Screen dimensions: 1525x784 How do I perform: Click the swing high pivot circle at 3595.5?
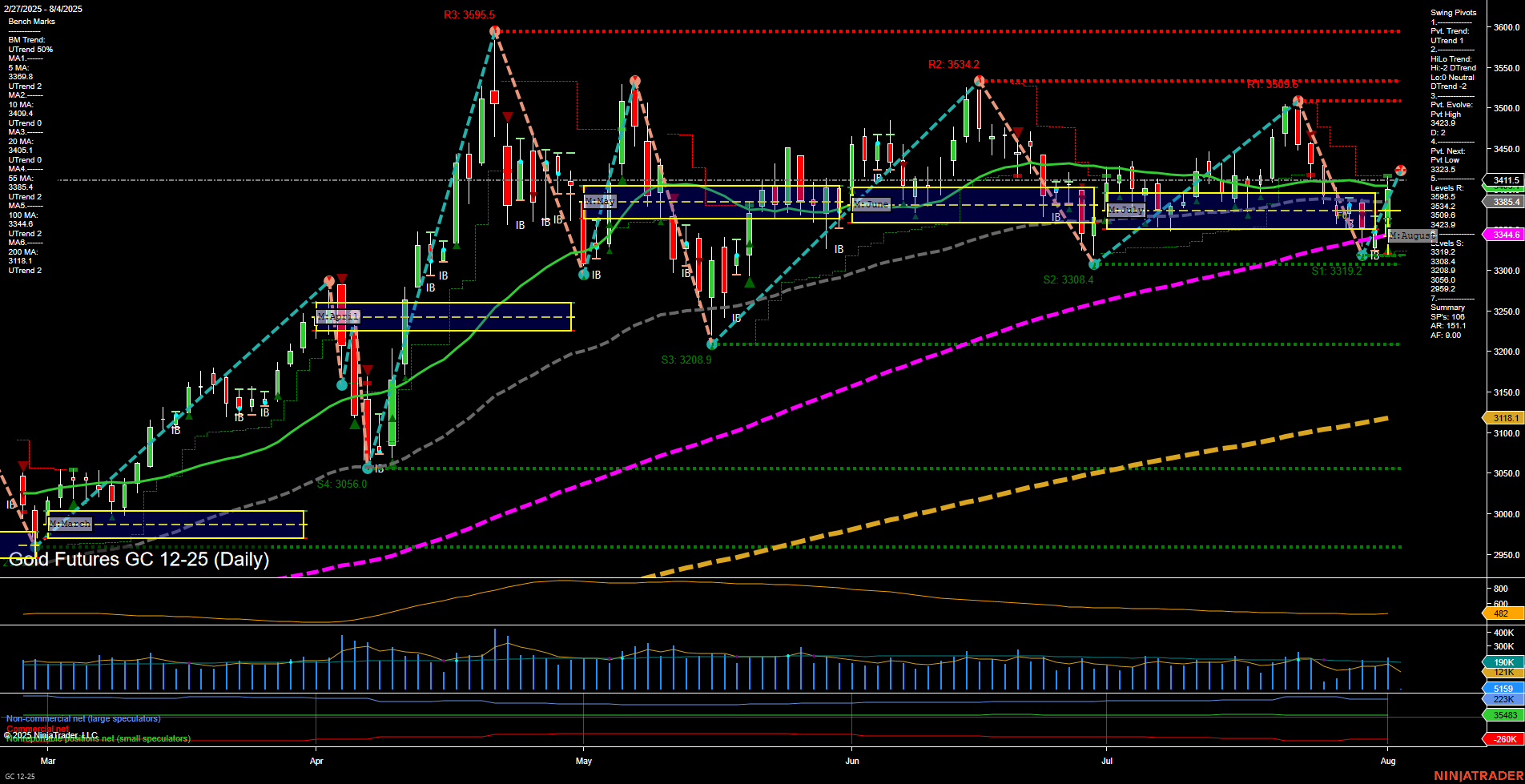[x=495, y=31]
